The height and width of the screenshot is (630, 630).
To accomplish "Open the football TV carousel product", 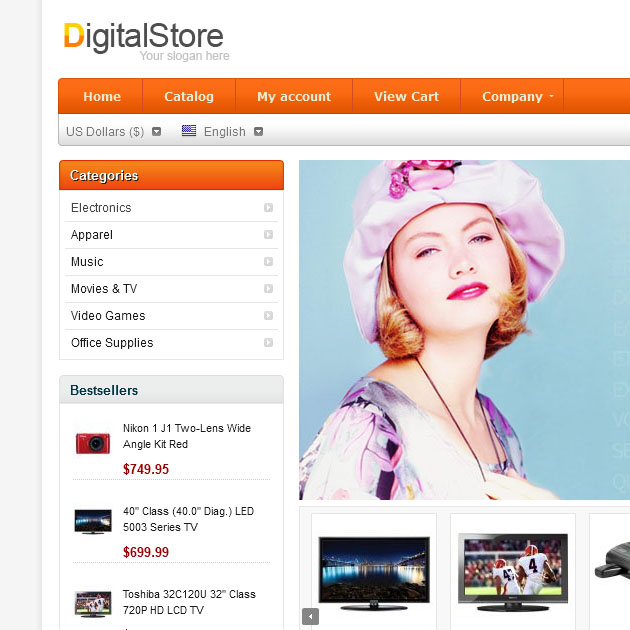I will (513, 572).
